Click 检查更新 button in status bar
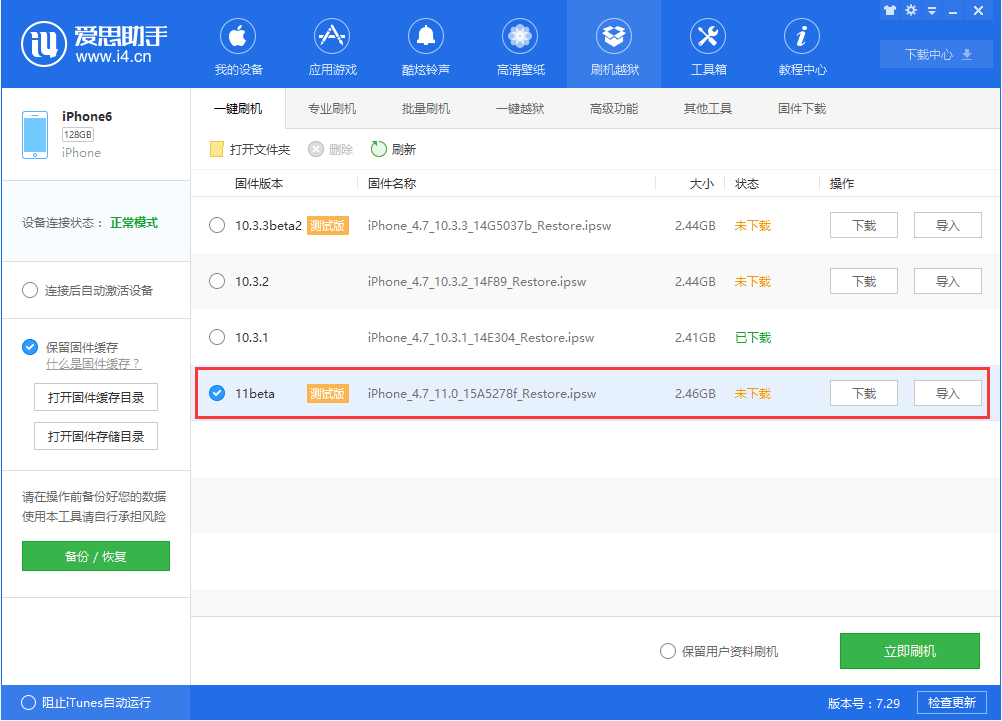This screenshot has width=1002, height=721. (952, 702)
